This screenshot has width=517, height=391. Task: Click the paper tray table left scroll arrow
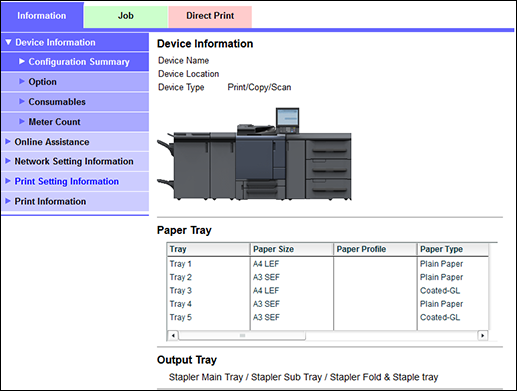point(173,335)
